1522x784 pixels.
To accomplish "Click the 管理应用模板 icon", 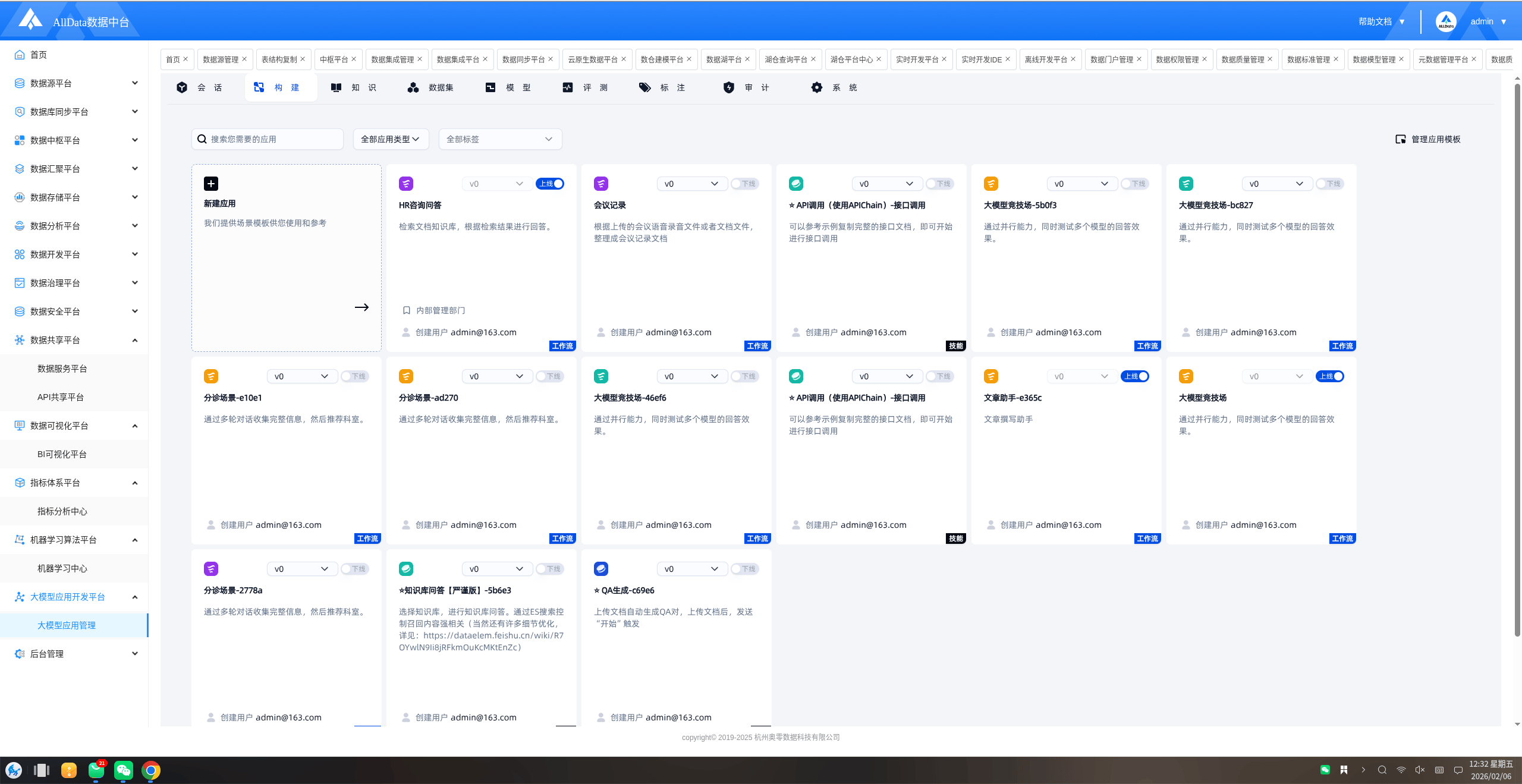I will pos(1401,139).
